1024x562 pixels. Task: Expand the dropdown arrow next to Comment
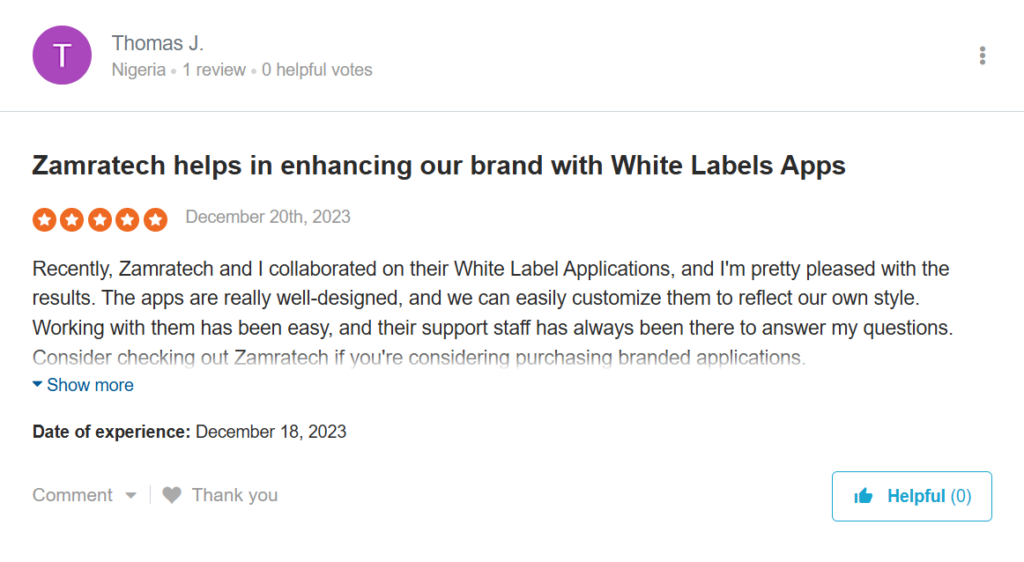coord(130,495)
